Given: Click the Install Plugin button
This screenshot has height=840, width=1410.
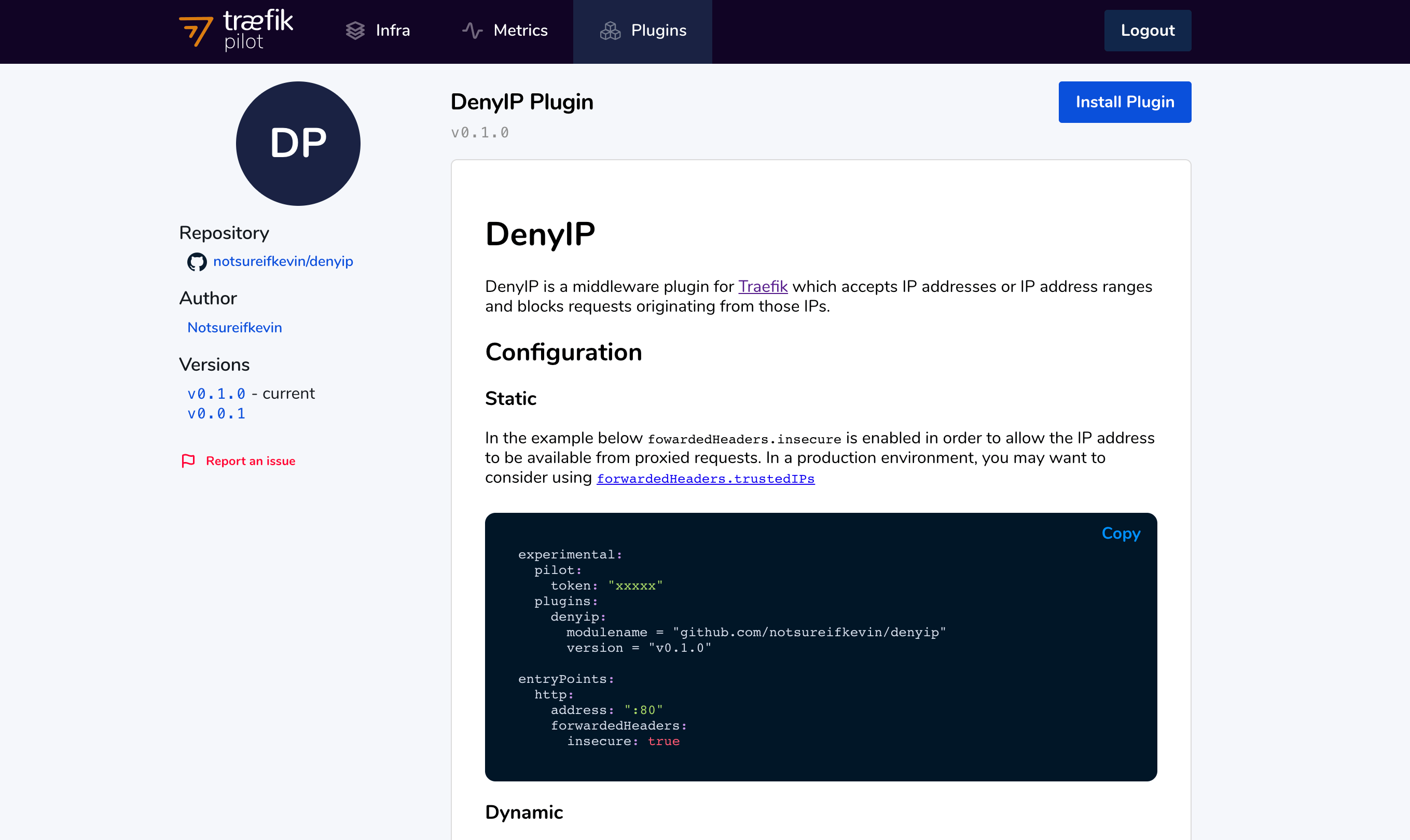Looking at the screenshot, I should [1124, 102].
